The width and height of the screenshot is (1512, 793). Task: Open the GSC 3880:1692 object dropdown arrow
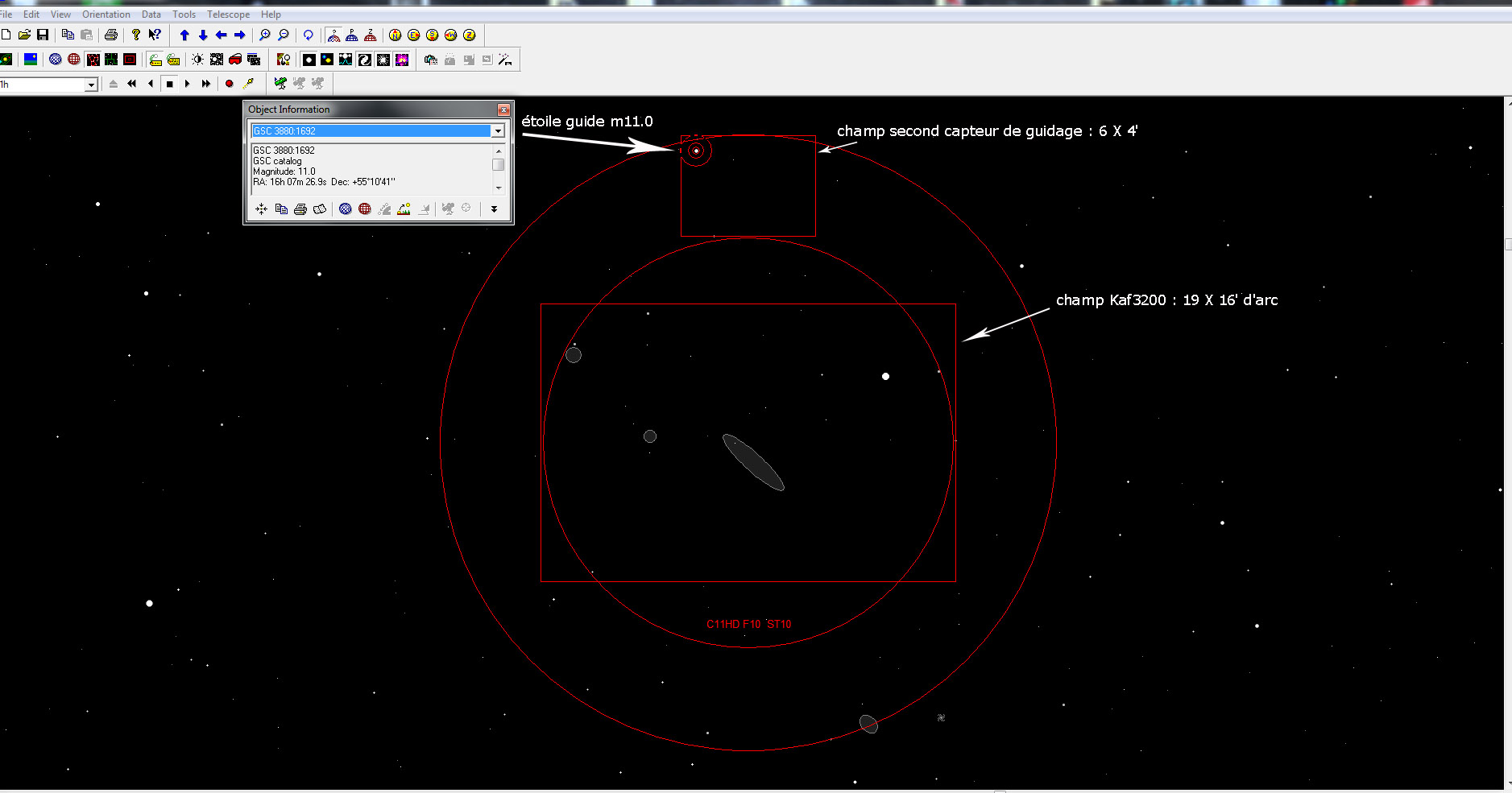[x=498, y=131]
